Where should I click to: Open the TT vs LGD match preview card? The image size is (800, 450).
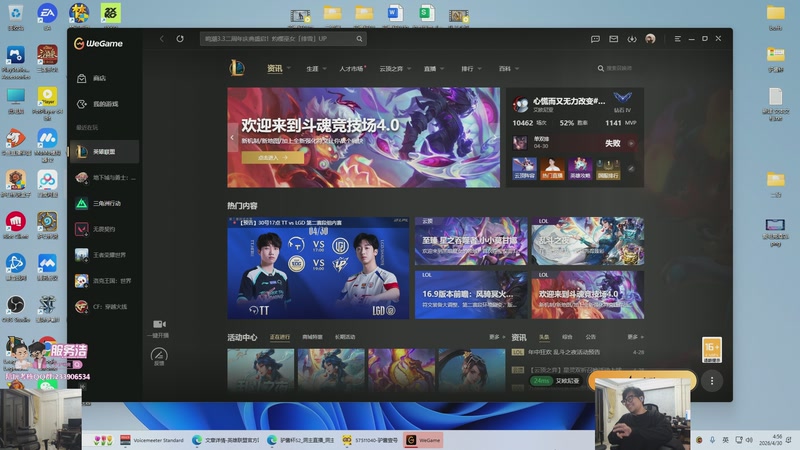318,268
